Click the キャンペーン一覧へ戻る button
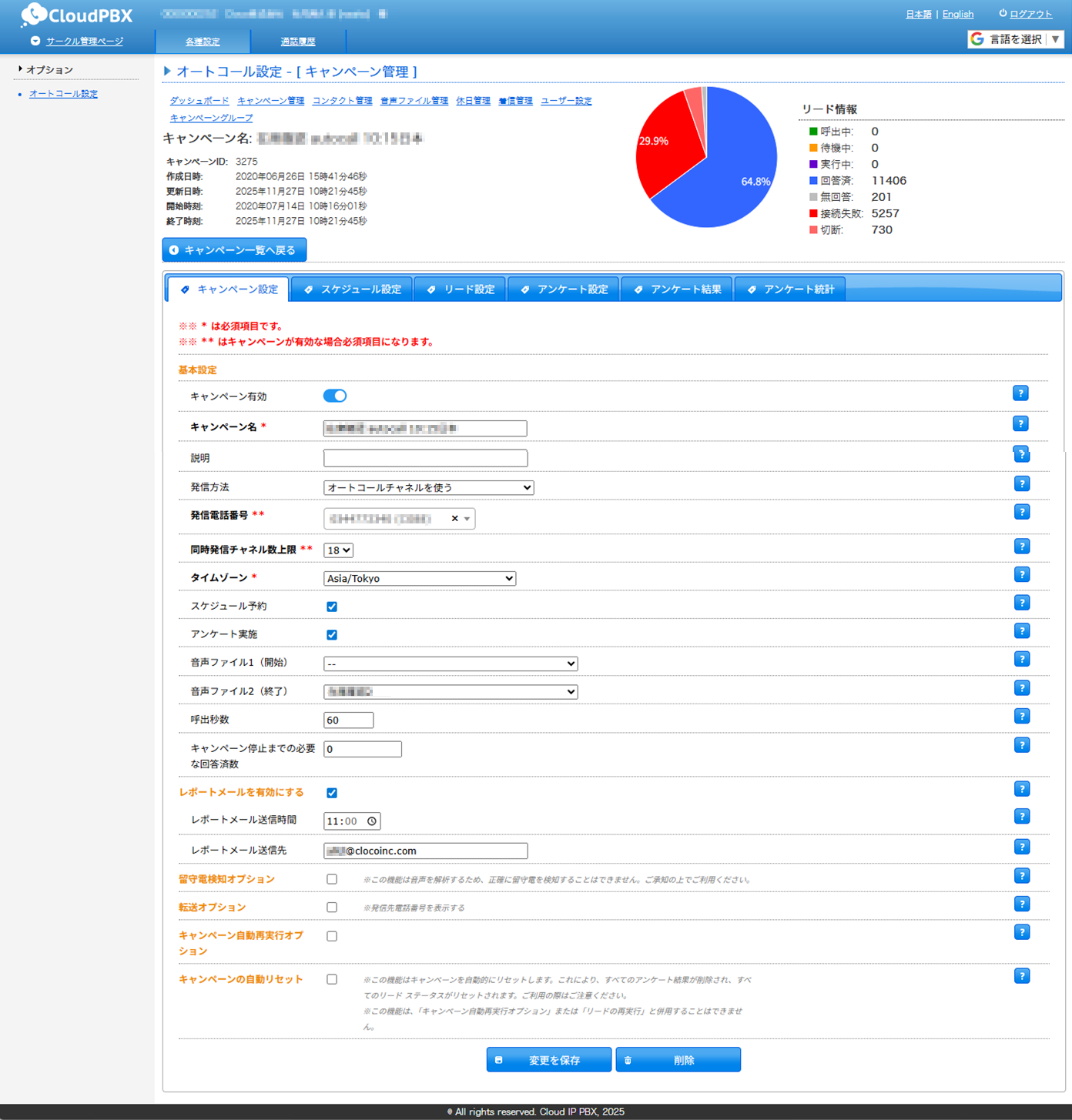The image size is (1072, 1120). click(x=234, y=250)
